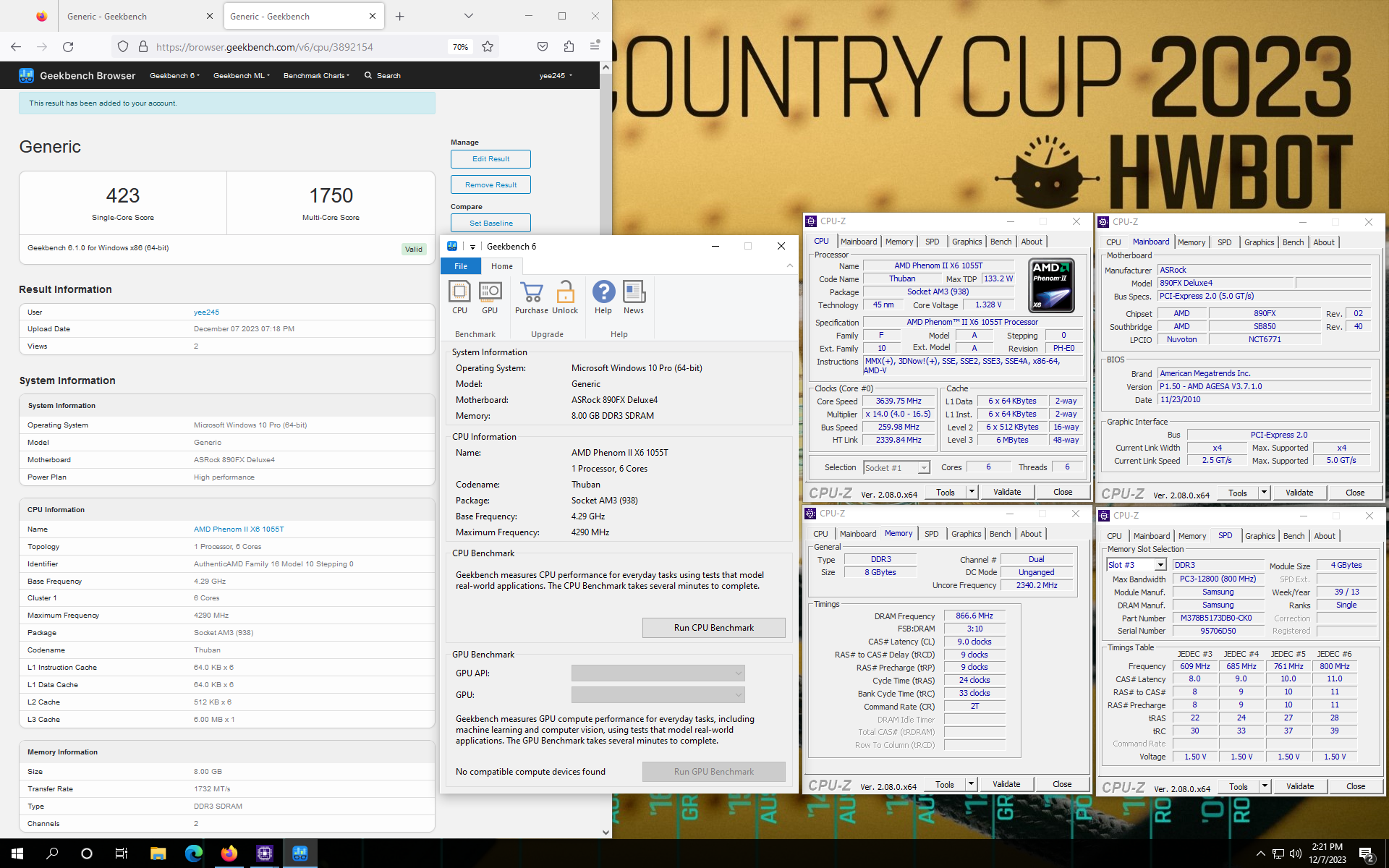Image resolution: width=1389 pixels, height=868 pixels.
Task: Click Validate in CPU-Z Memory window
Action: [x=1006, y=784]
